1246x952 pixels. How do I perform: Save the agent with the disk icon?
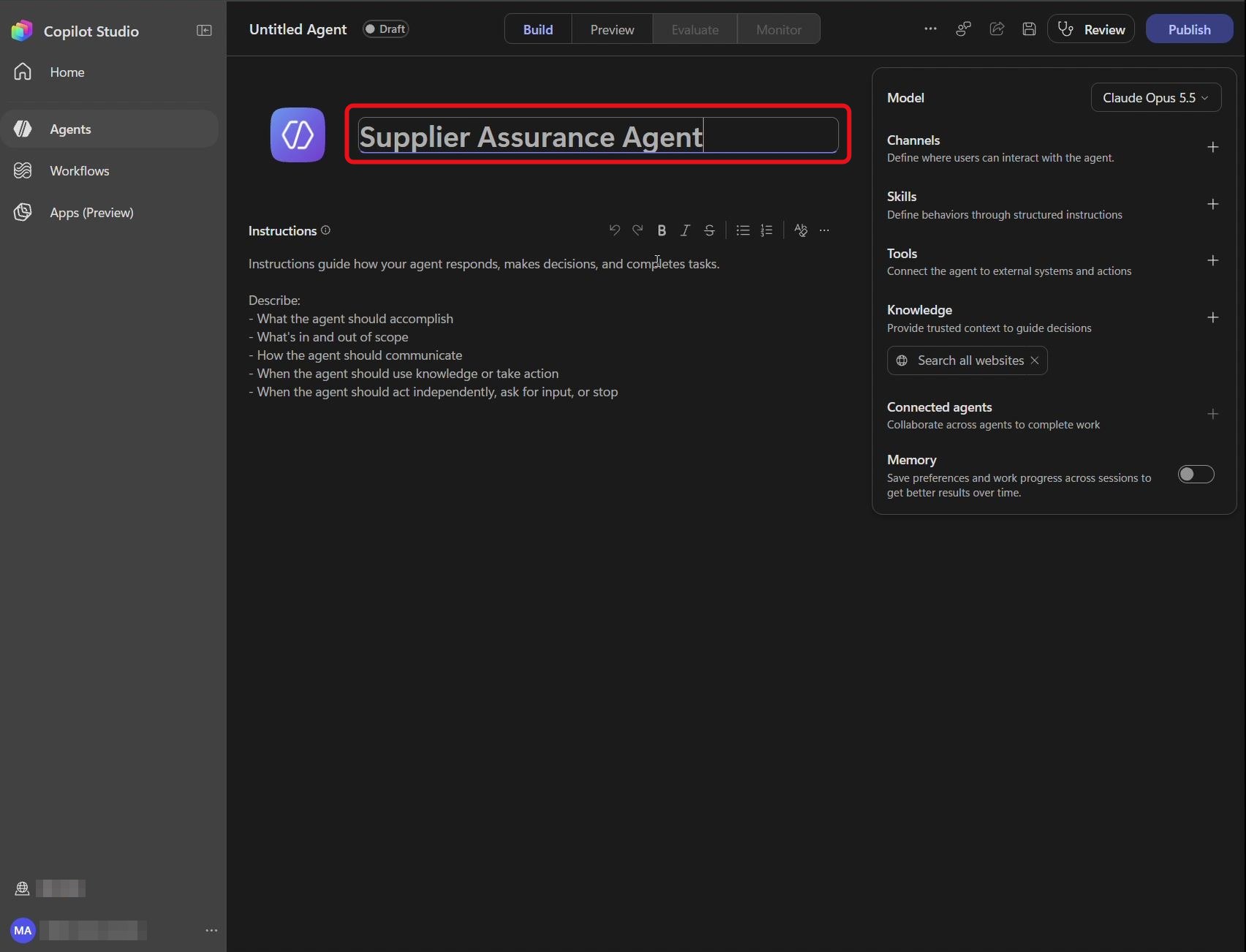(1029, 29)
